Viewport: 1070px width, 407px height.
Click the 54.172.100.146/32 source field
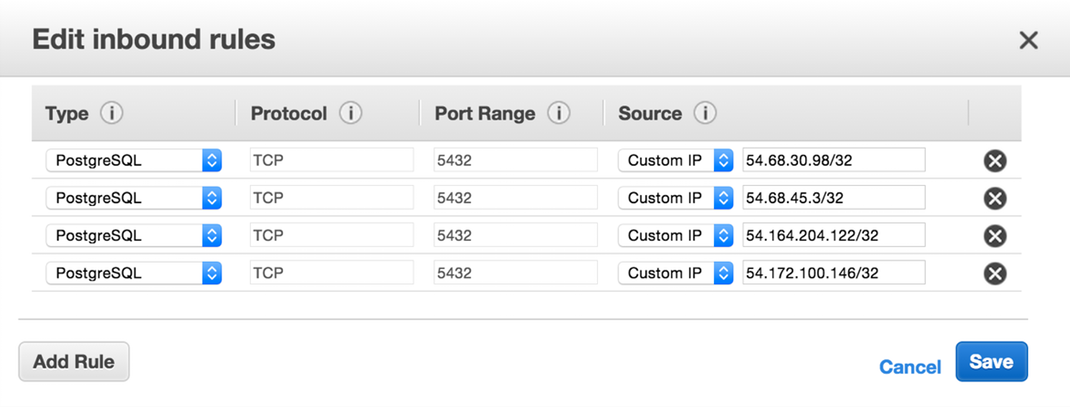833,273
